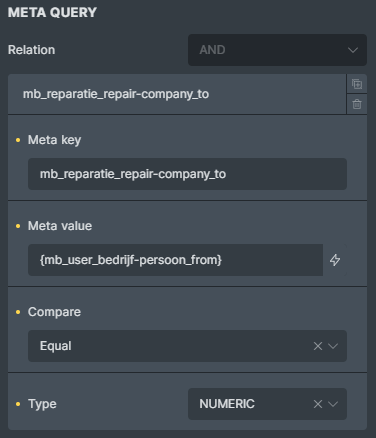Click the META QUERY heading
Image resolution: width=376 pixels, height=438 pixels.
click(x=52, y=13)
